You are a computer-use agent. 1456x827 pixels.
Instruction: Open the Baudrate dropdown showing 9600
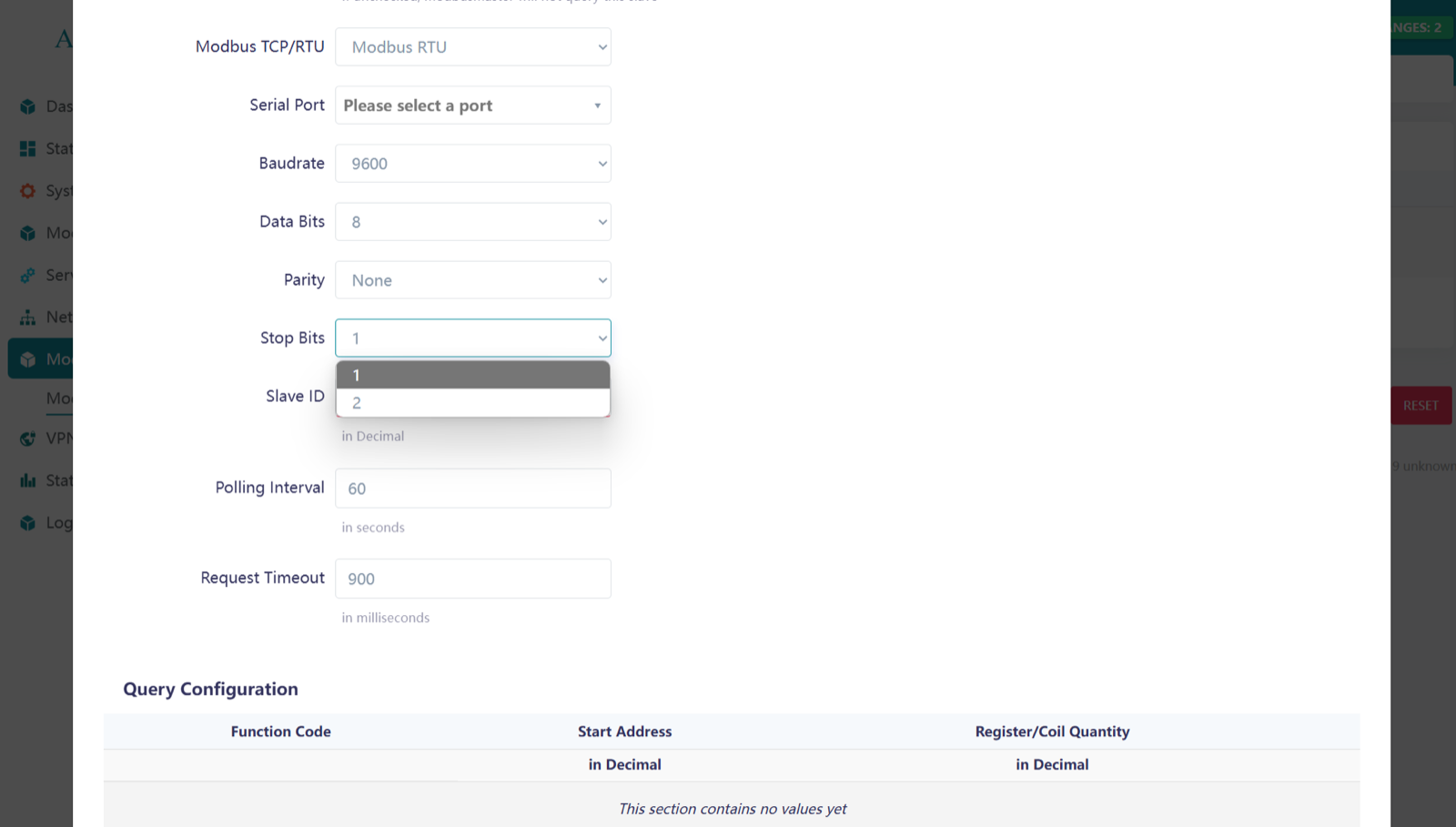[472, 164]
